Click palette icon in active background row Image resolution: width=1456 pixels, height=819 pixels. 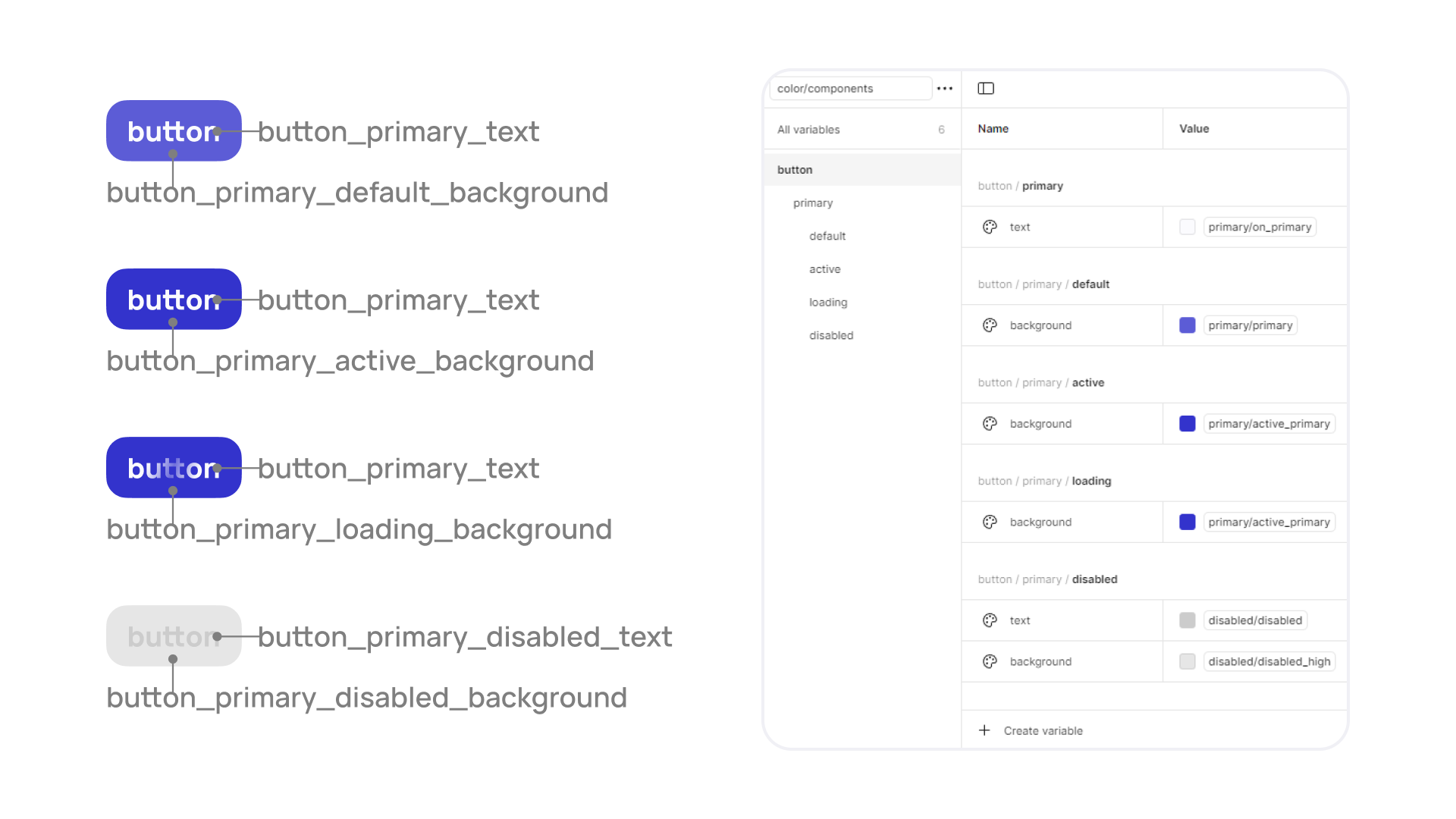point(990,424)
